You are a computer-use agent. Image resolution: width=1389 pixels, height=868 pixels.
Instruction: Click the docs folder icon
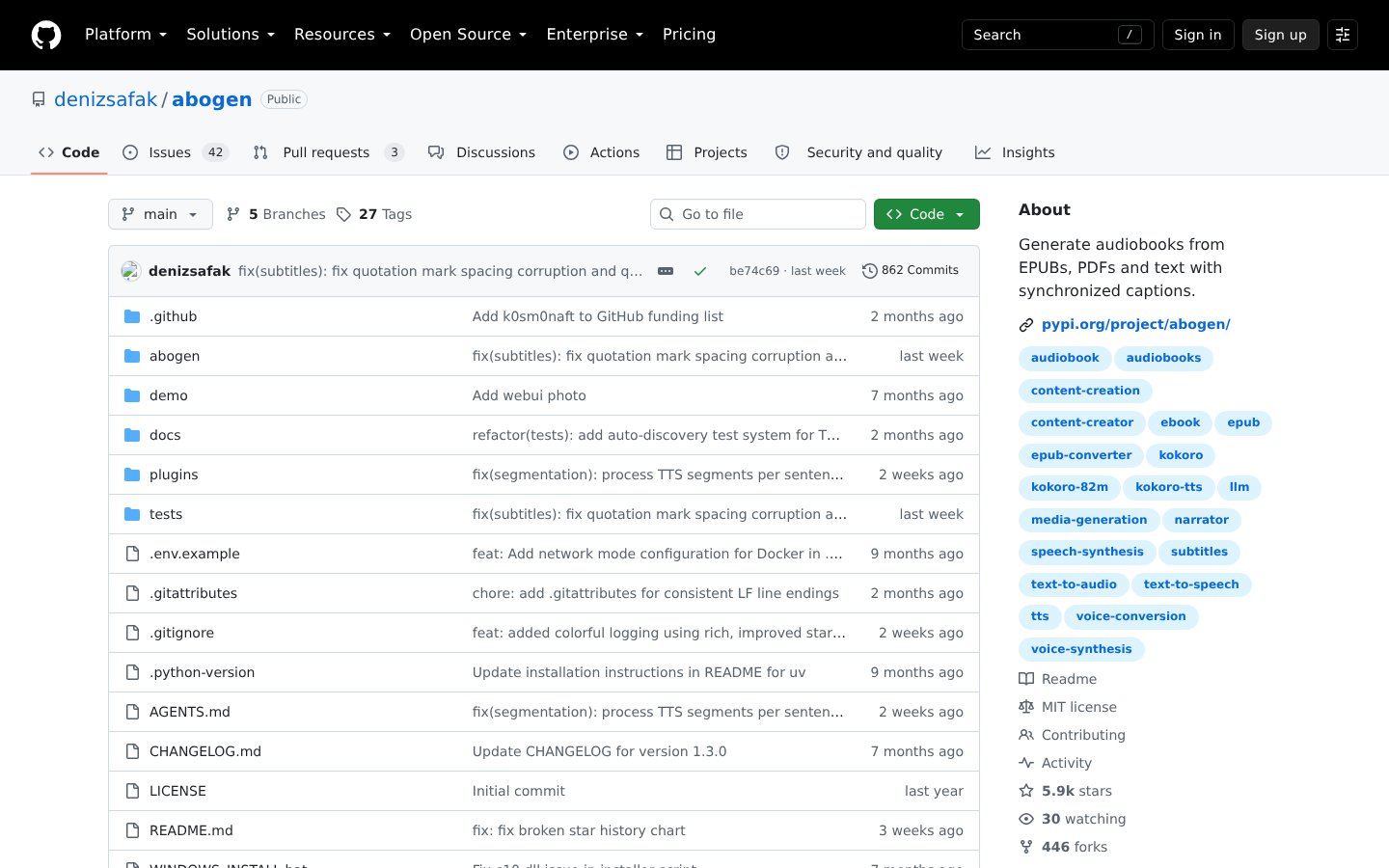pos(132,435)
